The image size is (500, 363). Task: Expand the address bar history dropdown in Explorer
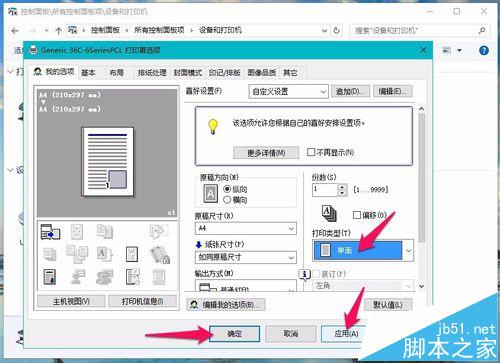pos(324,31)
